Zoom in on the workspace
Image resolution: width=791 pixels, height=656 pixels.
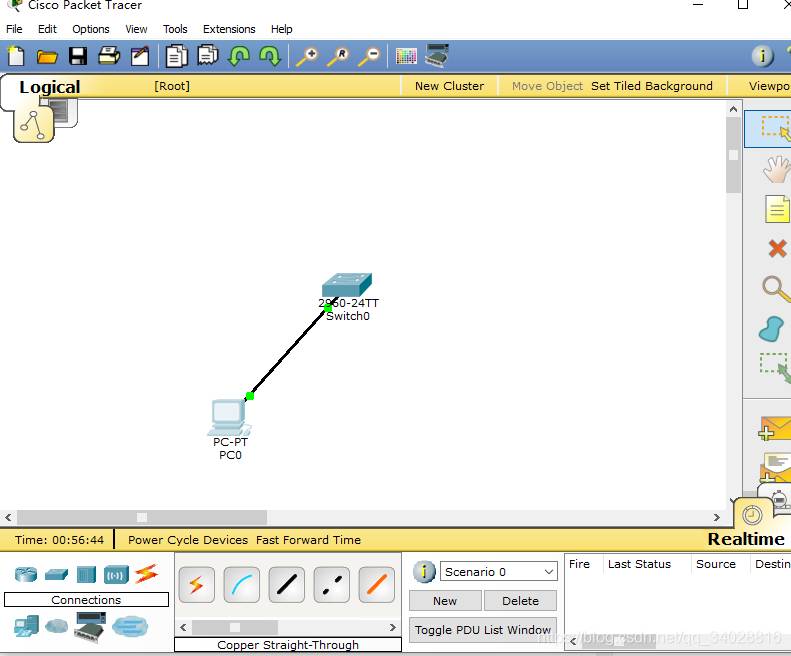307,57
